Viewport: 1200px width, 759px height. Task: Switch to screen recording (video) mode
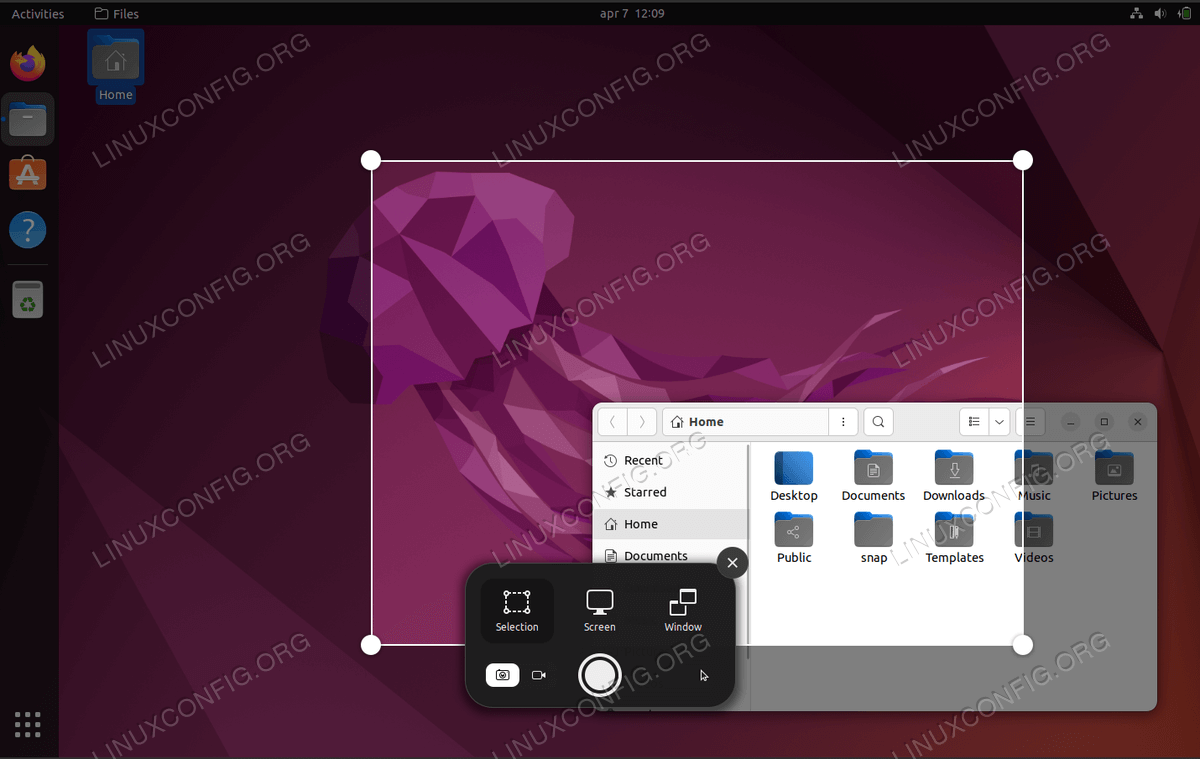coord(539,675)
